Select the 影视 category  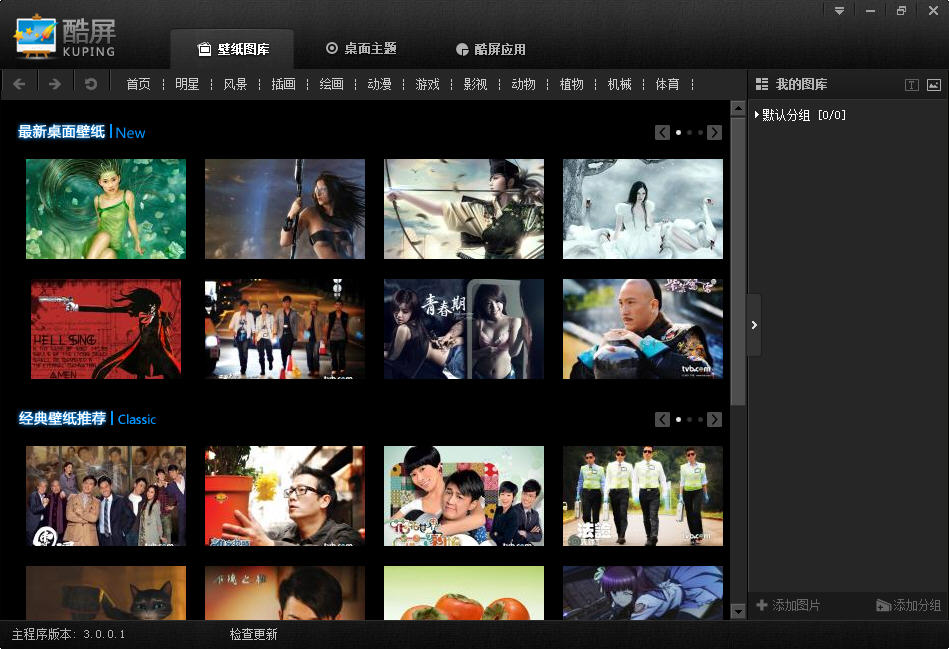pos(475,84)
